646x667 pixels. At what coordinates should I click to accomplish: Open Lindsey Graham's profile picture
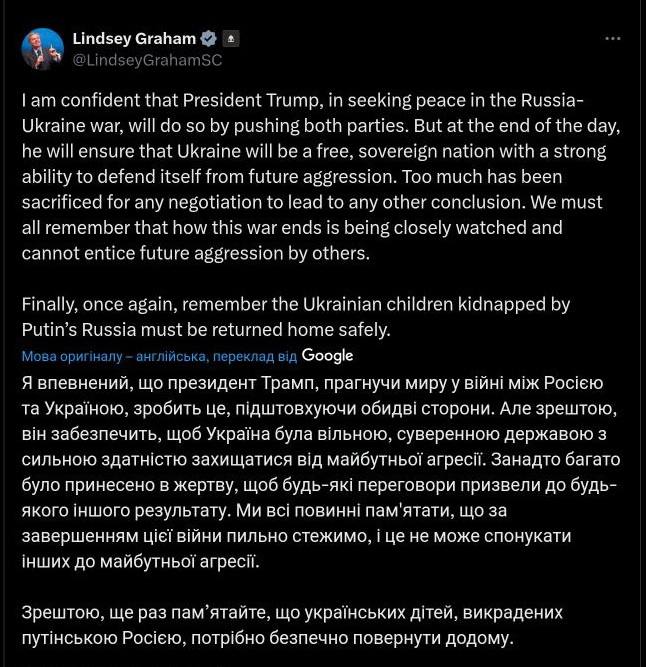(42, 48)
